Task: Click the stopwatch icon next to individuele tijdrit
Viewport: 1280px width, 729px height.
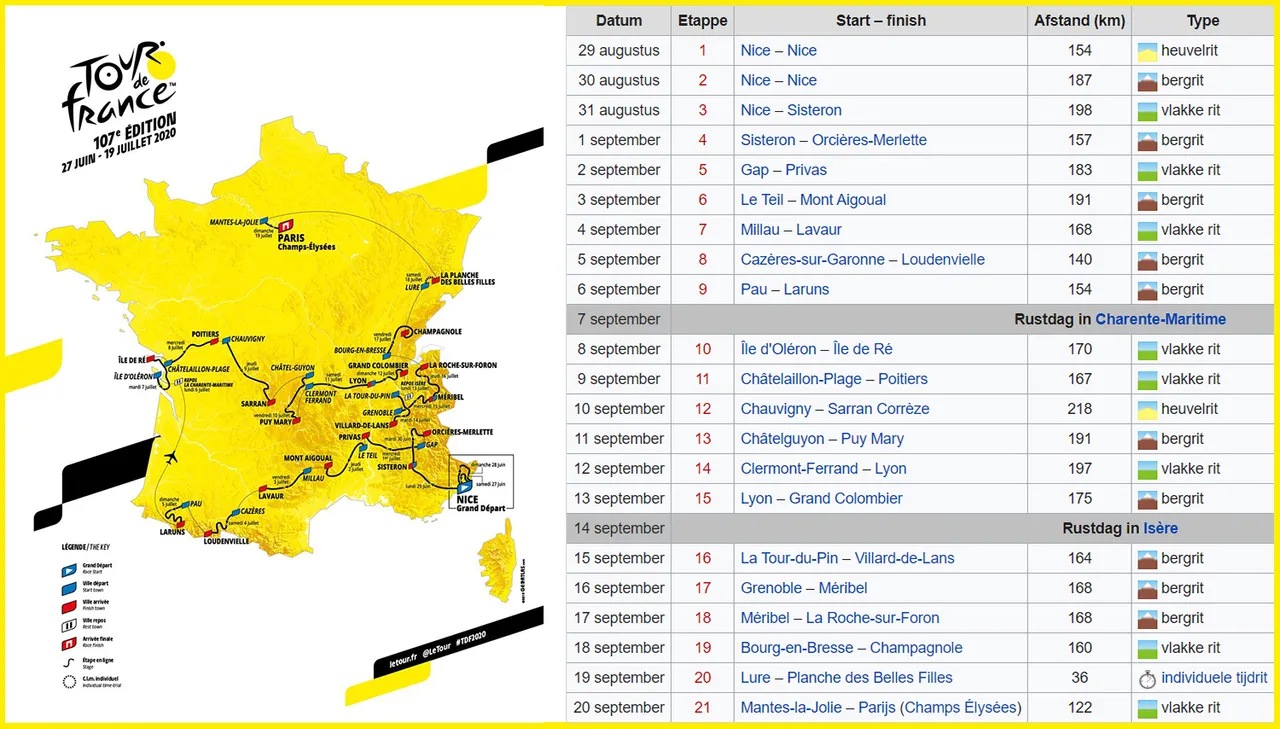Action: pyautogui.click(x=1147, y=678)
